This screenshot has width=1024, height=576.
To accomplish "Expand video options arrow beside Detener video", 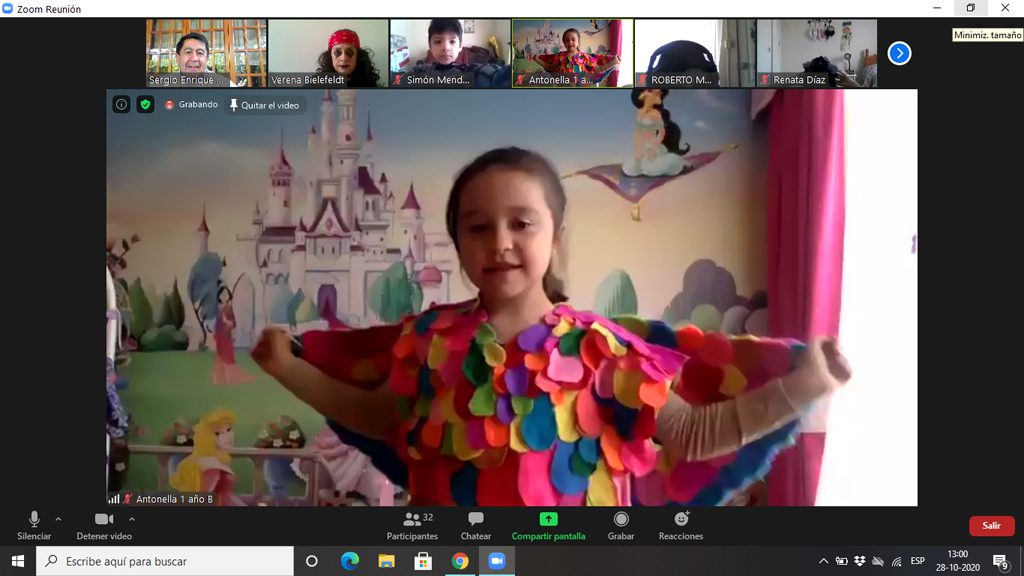I will tap(132, 519).
